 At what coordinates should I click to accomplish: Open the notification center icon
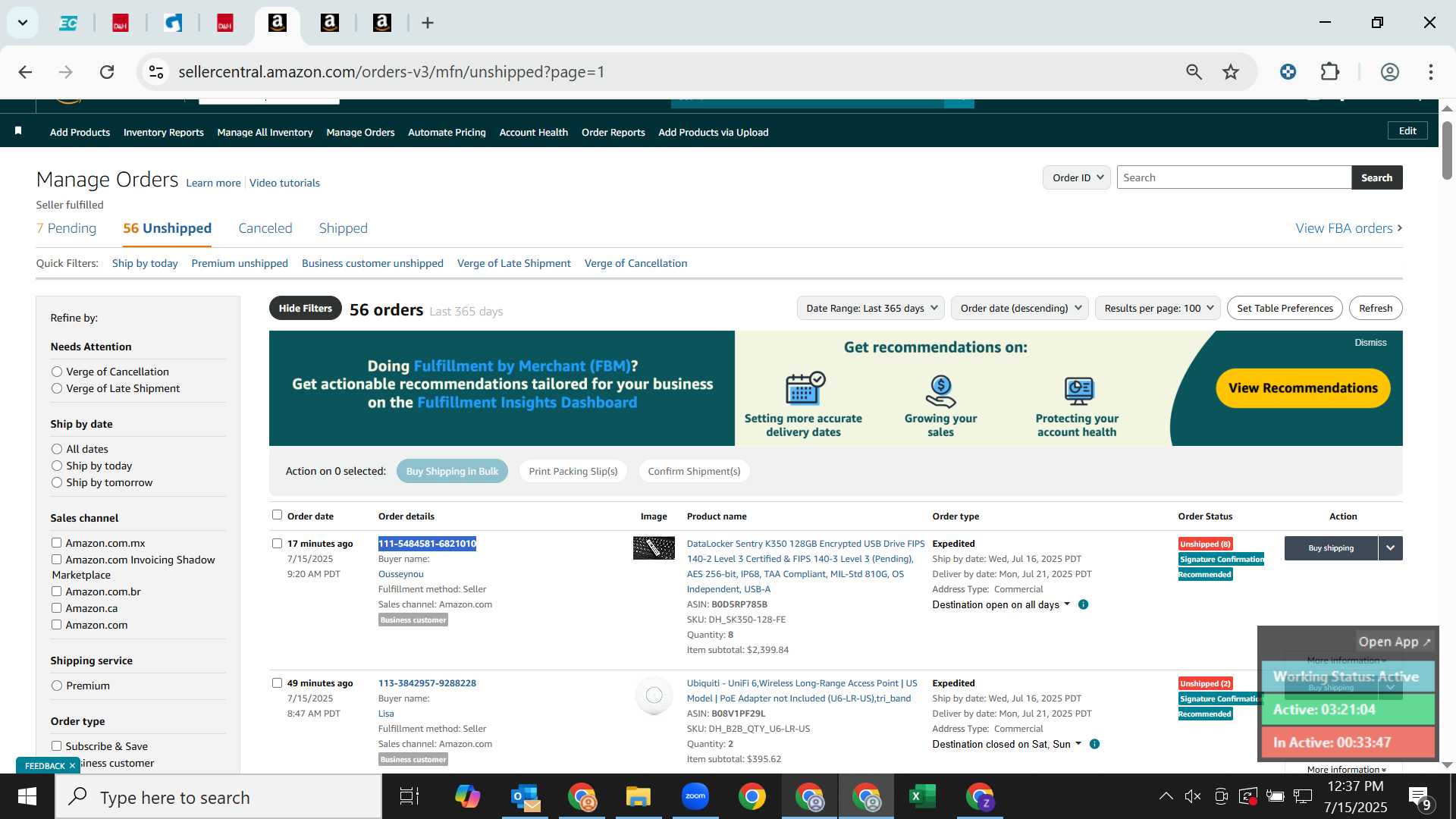click(x=1419, y=797)
